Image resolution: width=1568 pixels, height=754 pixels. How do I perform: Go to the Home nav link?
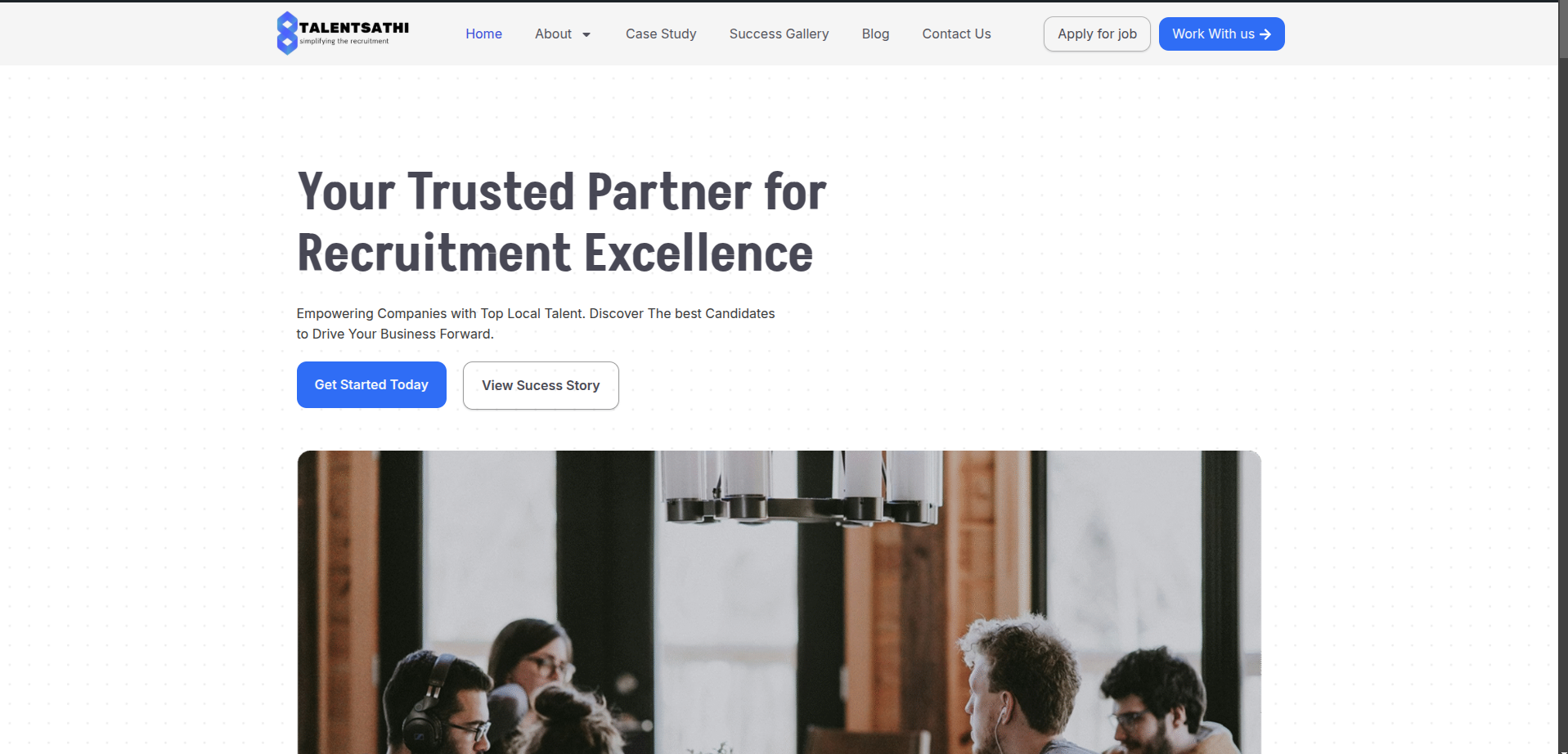483,34
